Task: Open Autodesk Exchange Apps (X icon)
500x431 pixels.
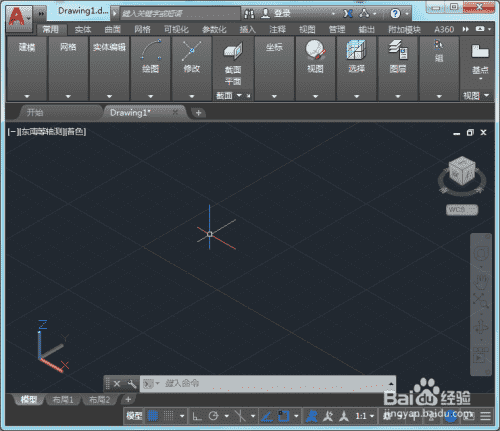Action: coord(348,14)
